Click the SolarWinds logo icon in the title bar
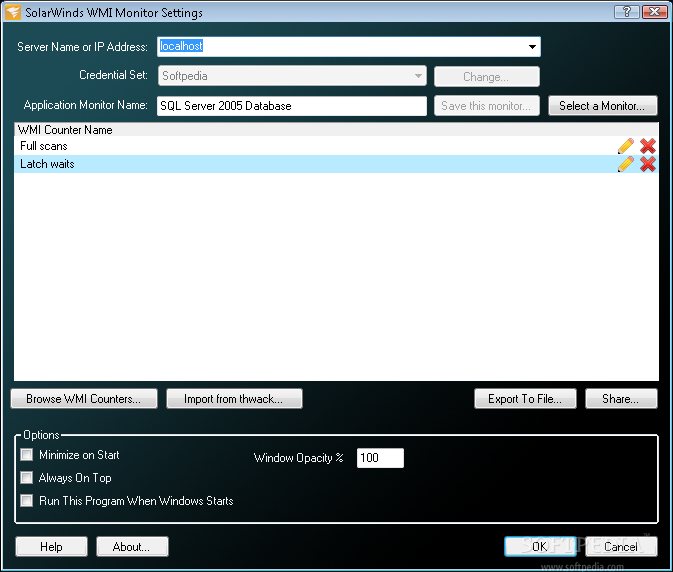 tap(12, 12)
